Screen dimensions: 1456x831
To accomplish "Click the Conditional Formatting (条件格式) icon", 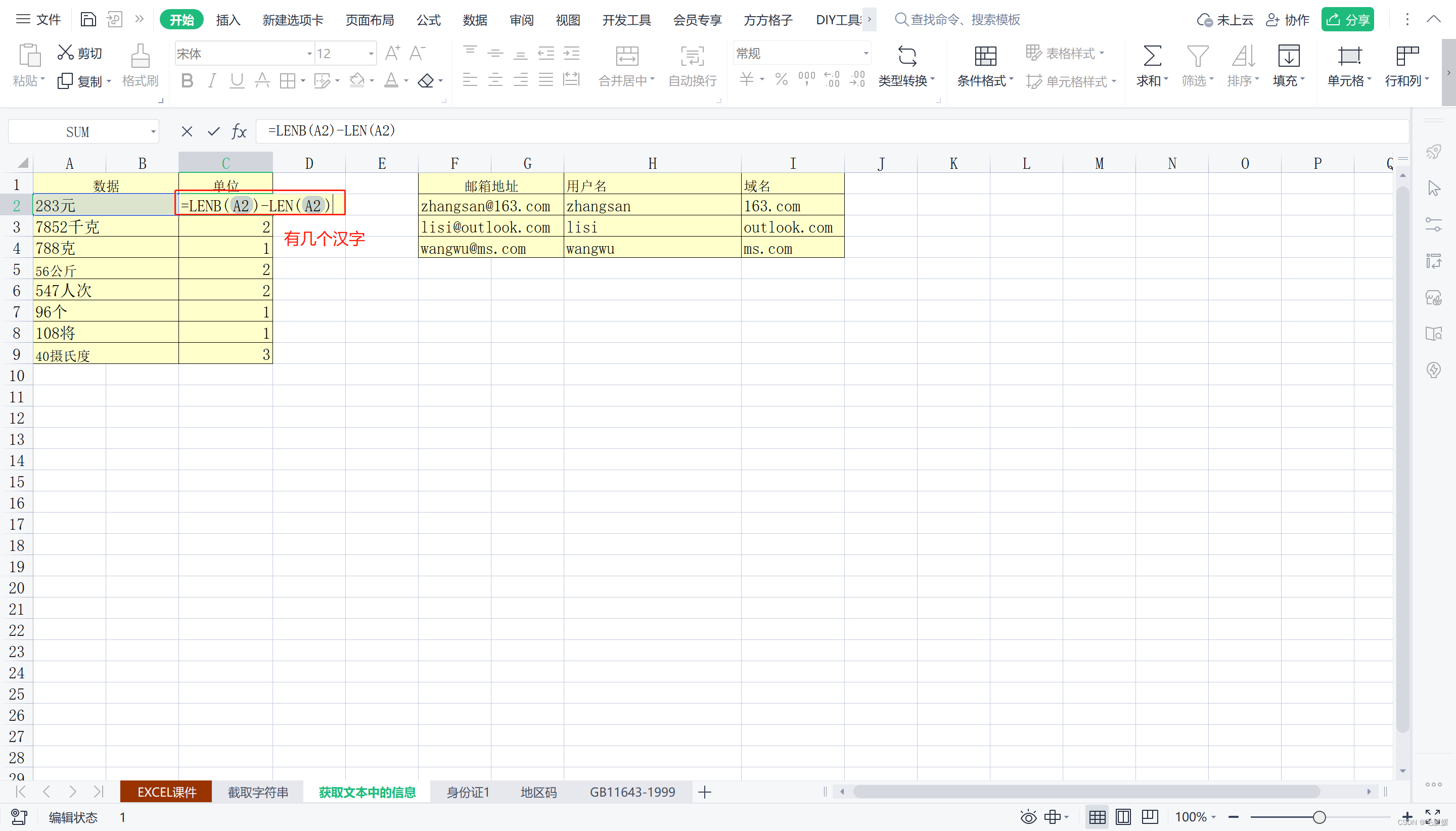I will pyautogui.click(x=985, y=56).
